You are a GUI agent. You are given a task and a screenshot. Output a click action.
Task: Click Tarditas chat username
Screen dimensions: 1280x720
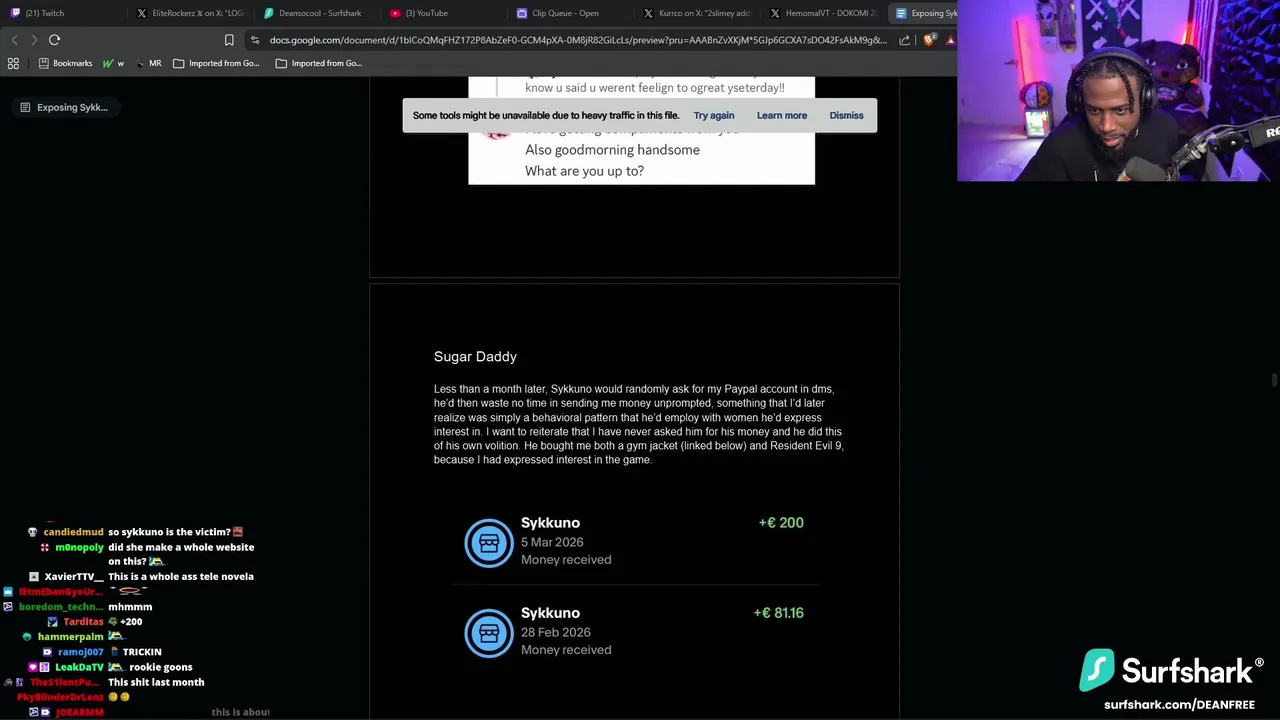[83, 622]
